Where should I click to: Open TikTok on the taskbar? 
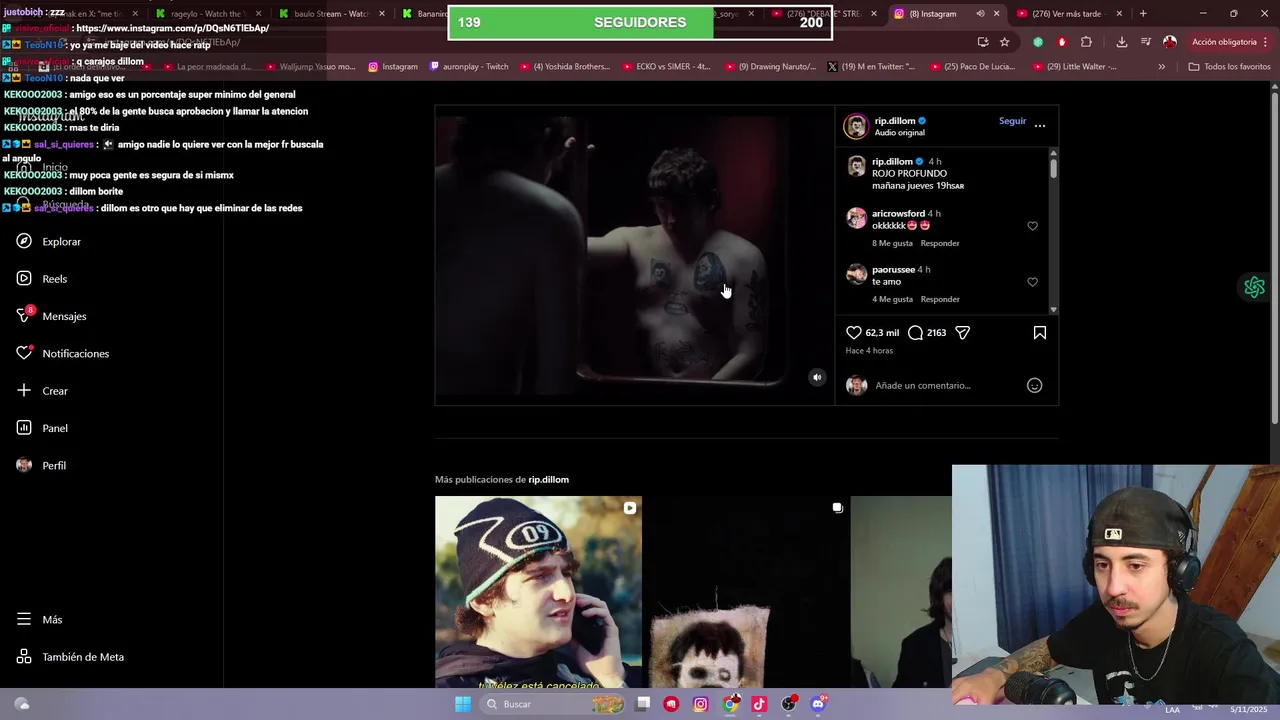pos(759,704)
